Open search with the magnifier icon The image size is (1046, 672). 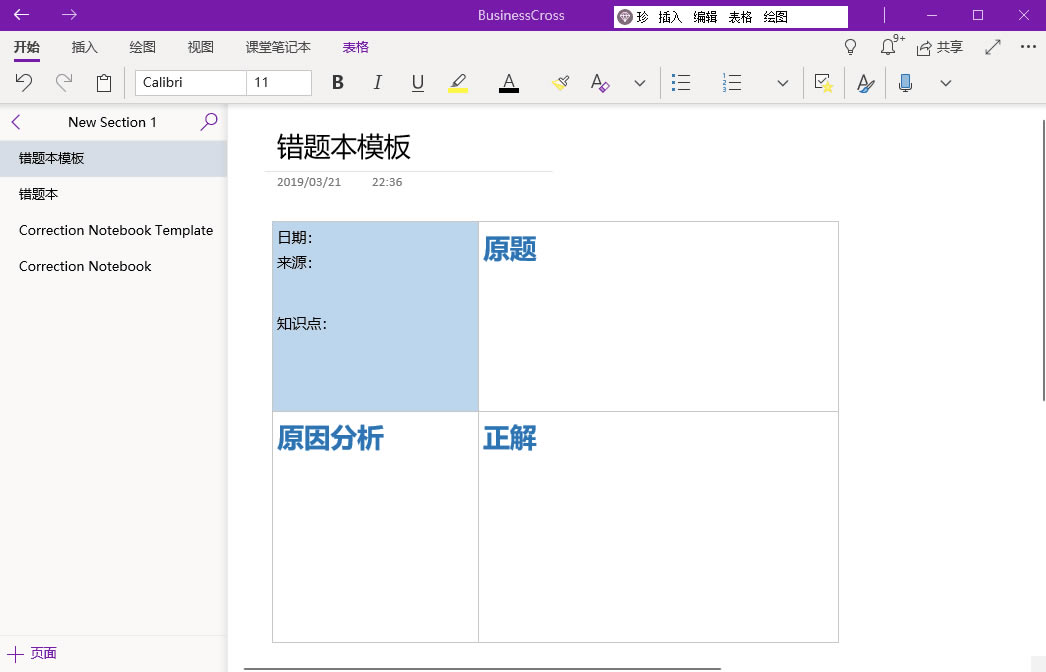click(x=209, y=122)
